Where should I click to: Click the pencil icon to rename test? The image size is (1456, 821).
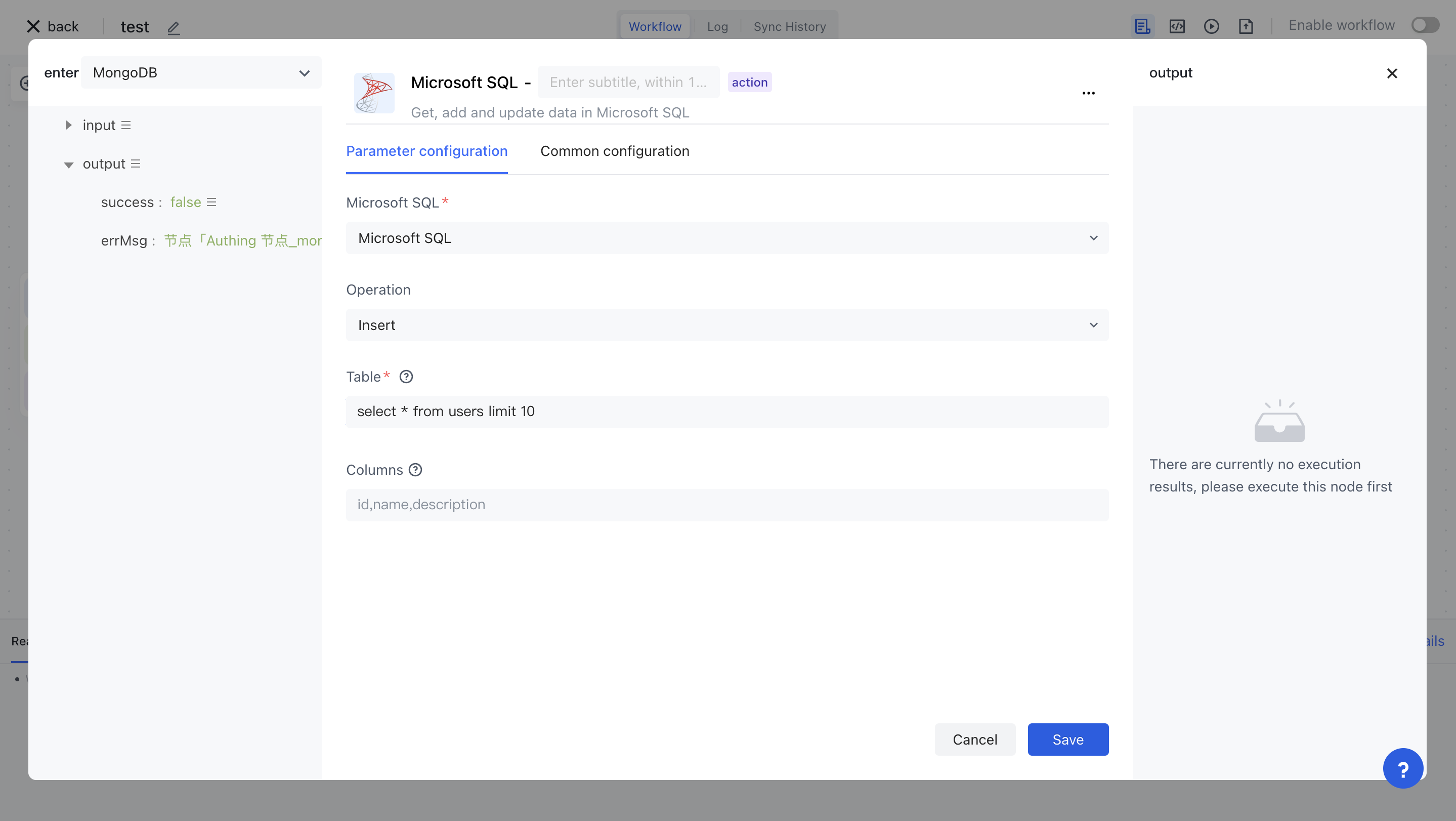(174, 27)
